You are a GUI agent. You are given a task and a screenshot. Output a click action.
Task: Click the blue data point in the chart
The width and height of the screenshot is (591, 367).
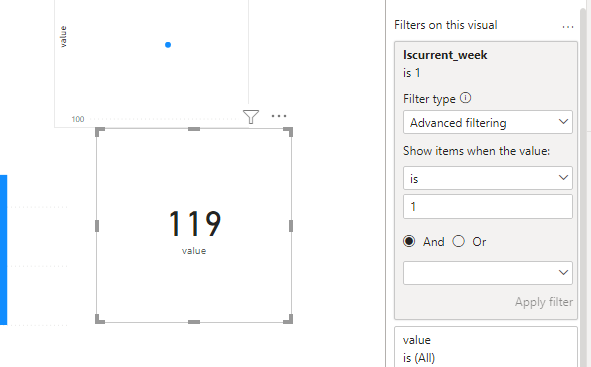click(x=168, y=45)
